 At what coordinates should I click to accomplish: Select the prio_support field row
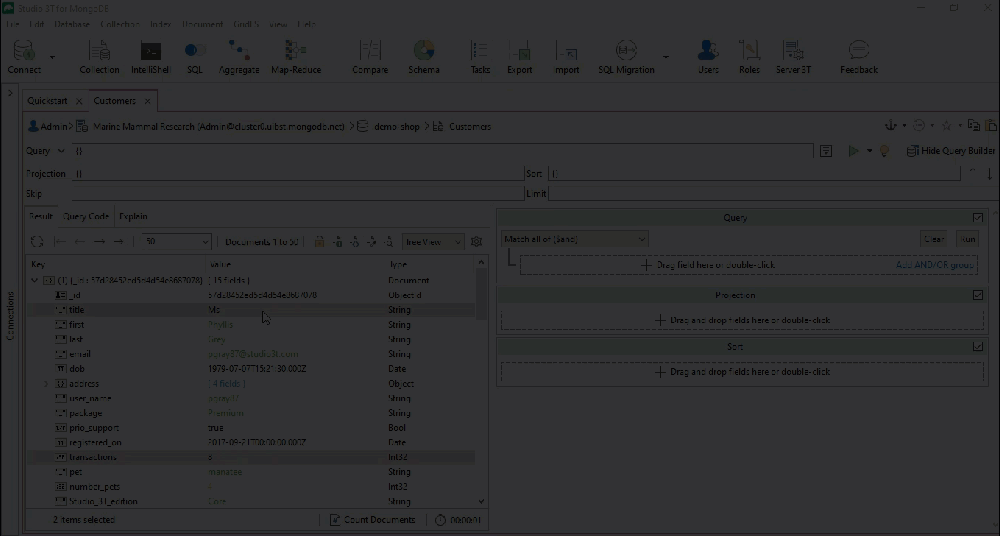251,428
